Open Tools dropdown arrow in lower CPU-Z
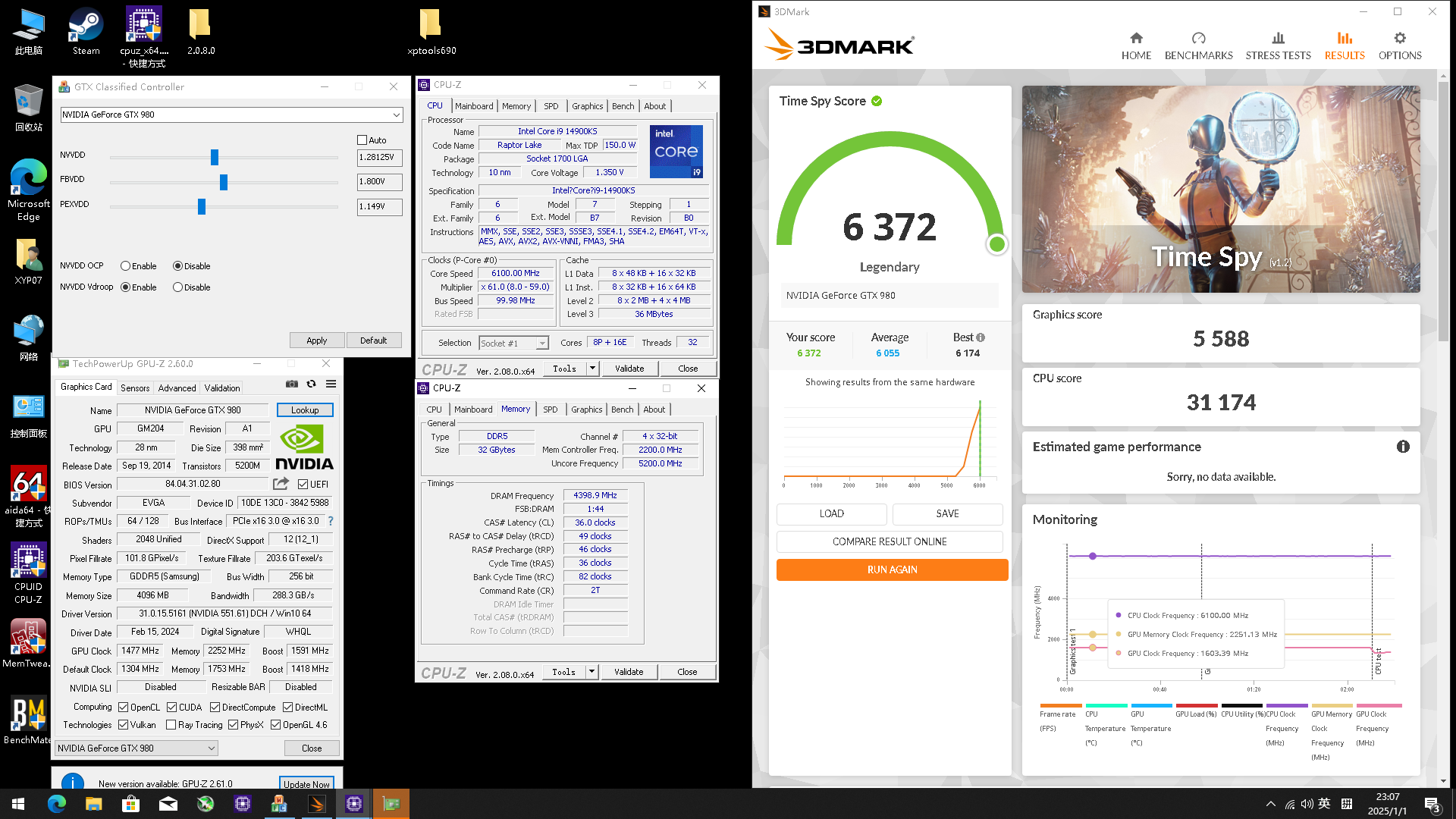The image size is (1456, 819). coord(591,672)
